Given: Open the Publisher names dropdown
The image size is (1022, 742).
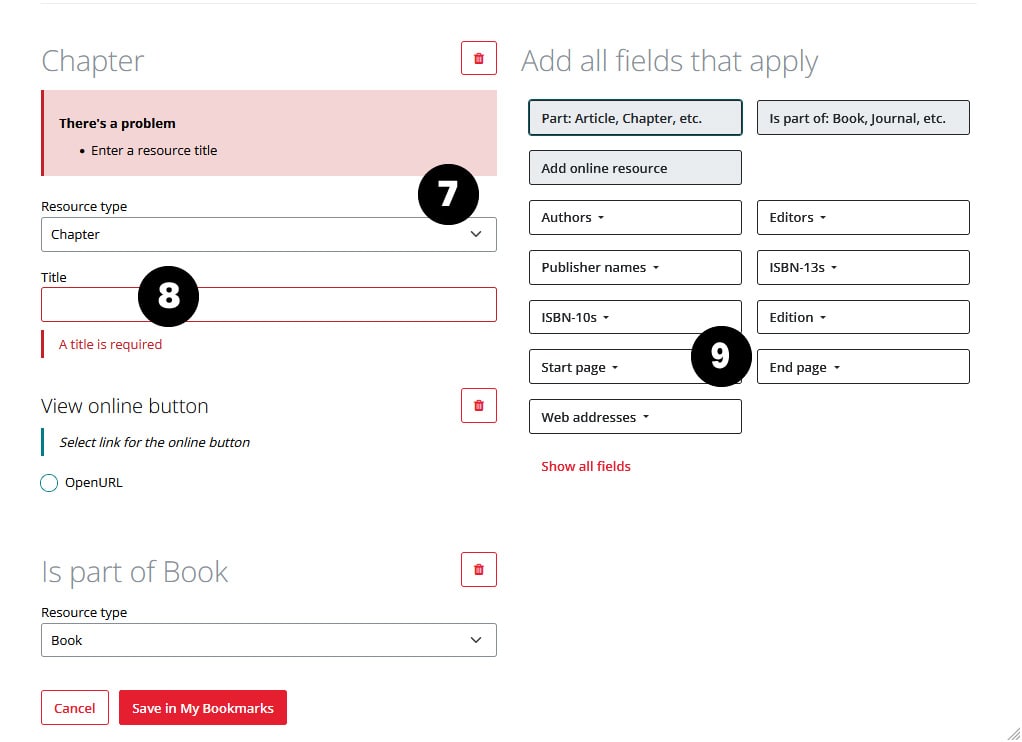Looking at the screenshot, I should (634, 268).
